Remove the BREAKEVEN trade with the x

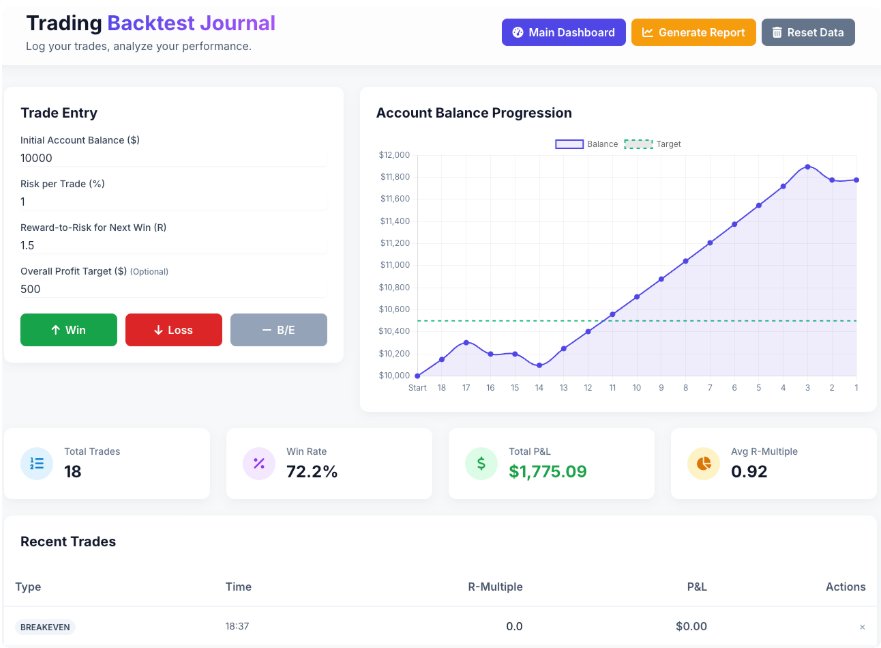tap(860, 627)
